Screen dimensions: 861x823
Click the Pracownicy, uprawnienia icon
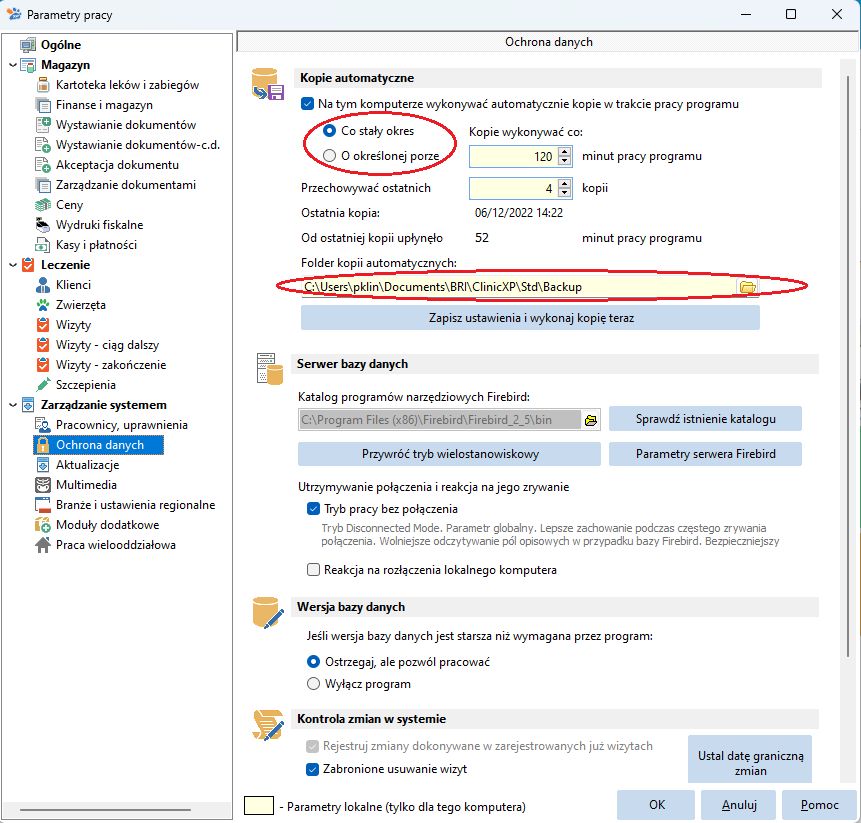pos(43,425)
